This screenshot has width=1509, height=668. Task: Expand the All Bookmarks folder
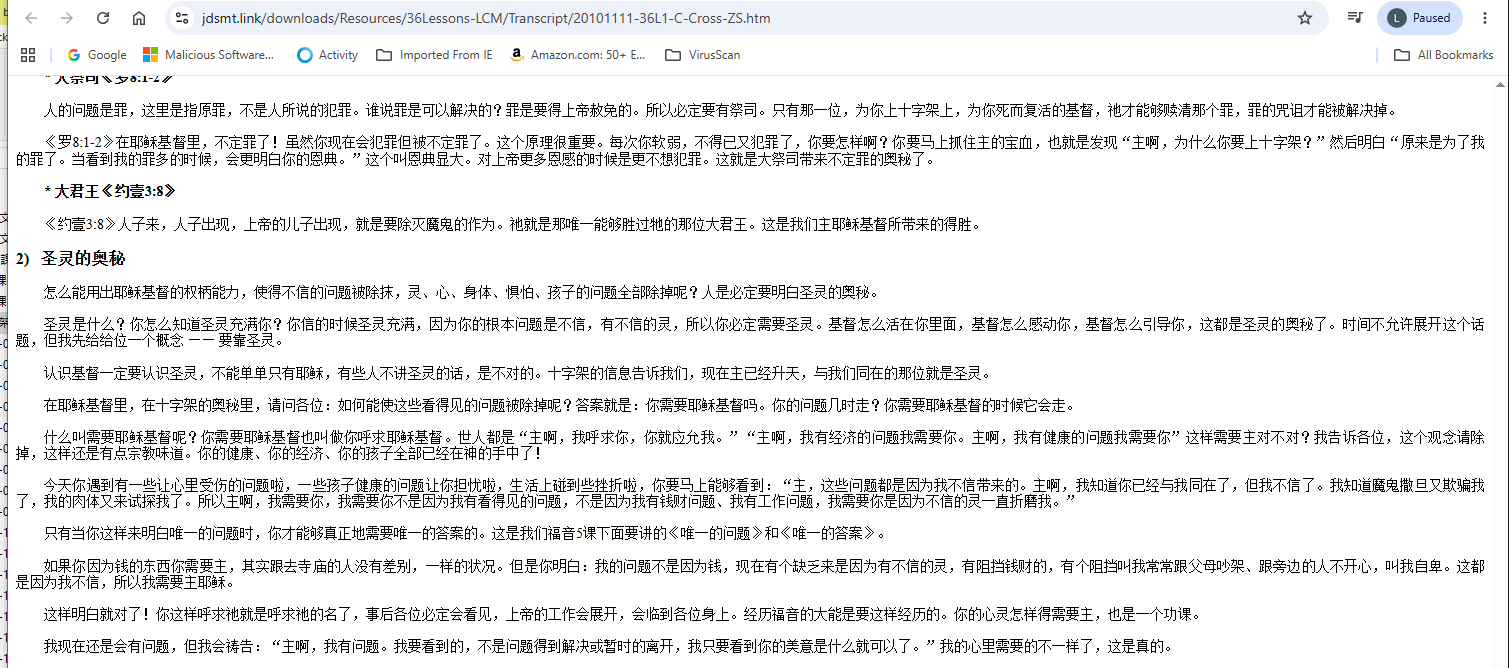click(1444, 55)
